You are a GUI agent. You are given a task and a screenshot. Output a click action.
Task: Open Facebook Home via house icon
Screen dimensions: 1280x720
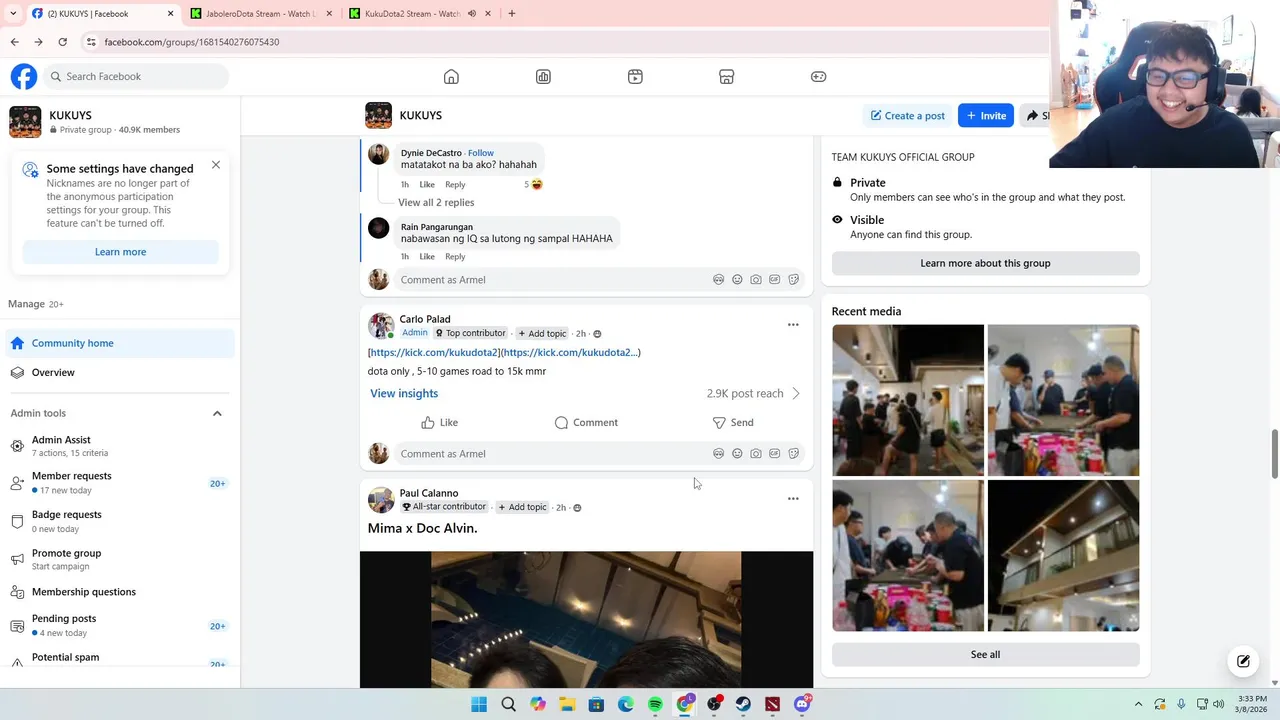click(x=451, y=77)
